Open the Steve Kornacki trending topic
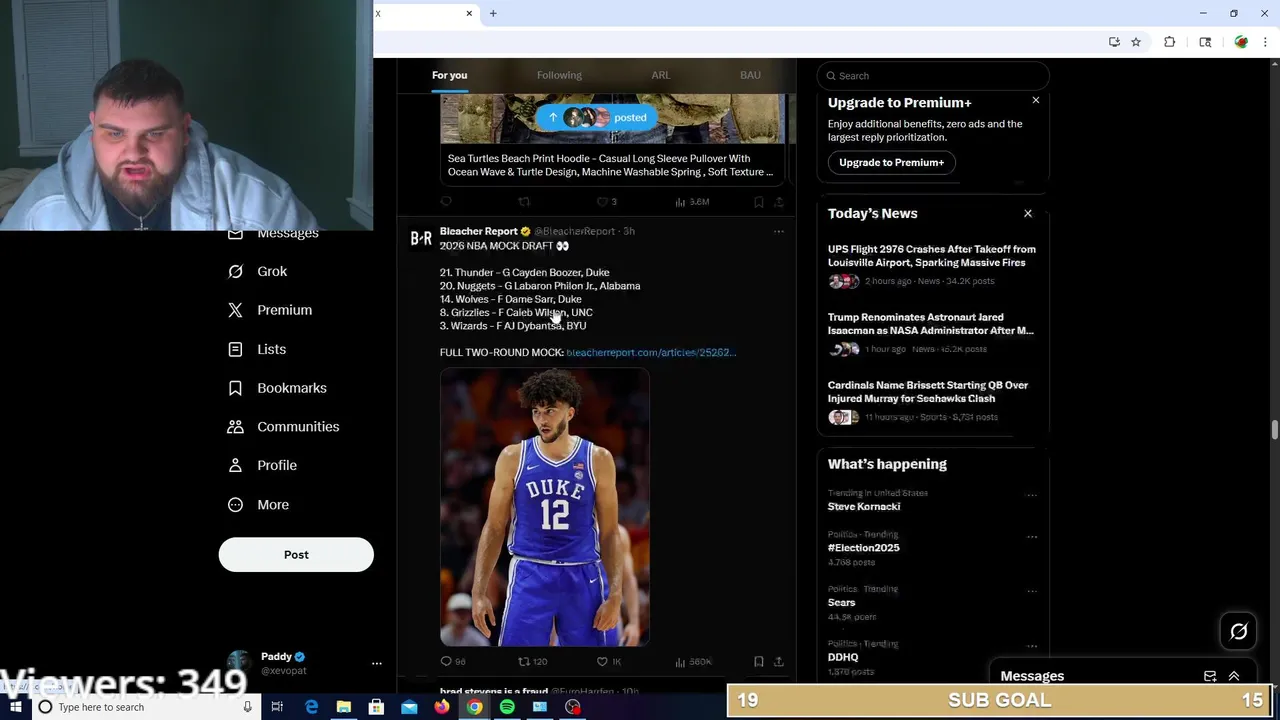Image resolution: width=1280 pixels, height=720 pixels. (864, 506)
